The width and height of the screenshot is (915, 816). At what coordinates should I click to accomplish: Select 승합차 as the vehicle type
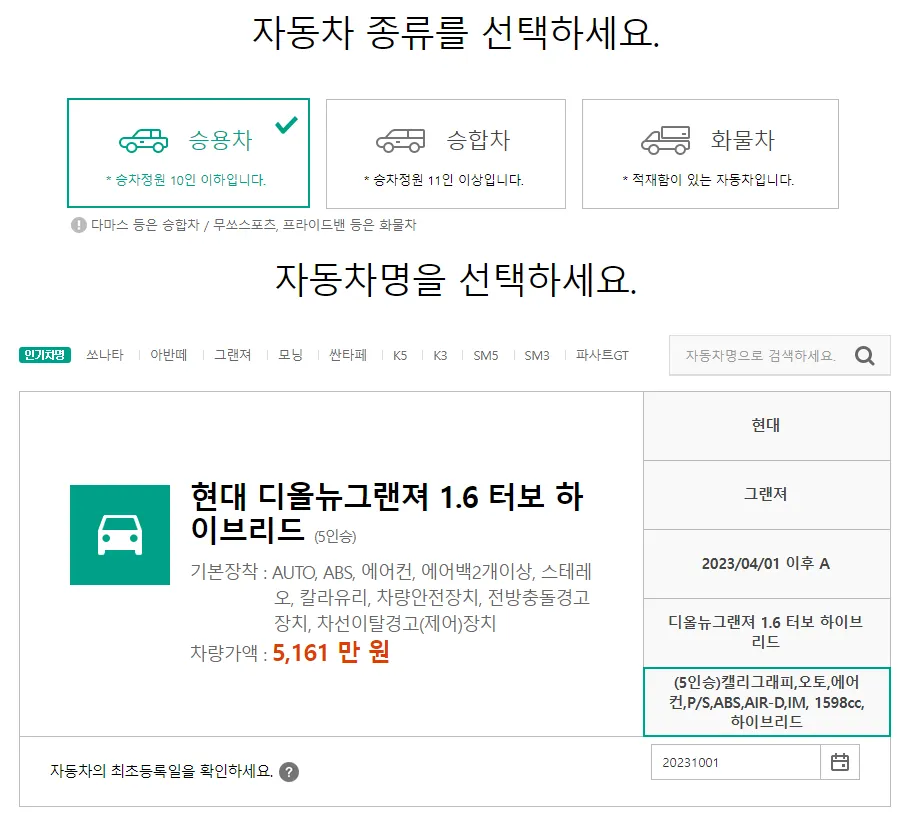coord(445,152)
